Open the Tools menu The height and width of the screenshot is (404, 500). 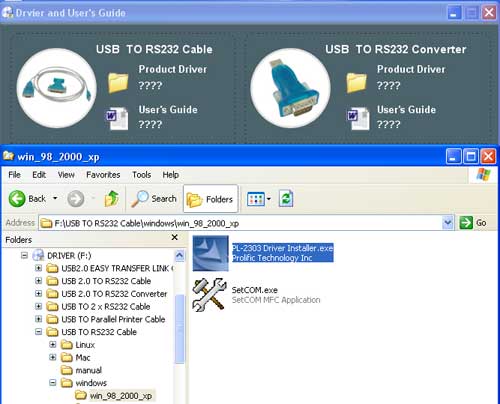coord(142,175)
